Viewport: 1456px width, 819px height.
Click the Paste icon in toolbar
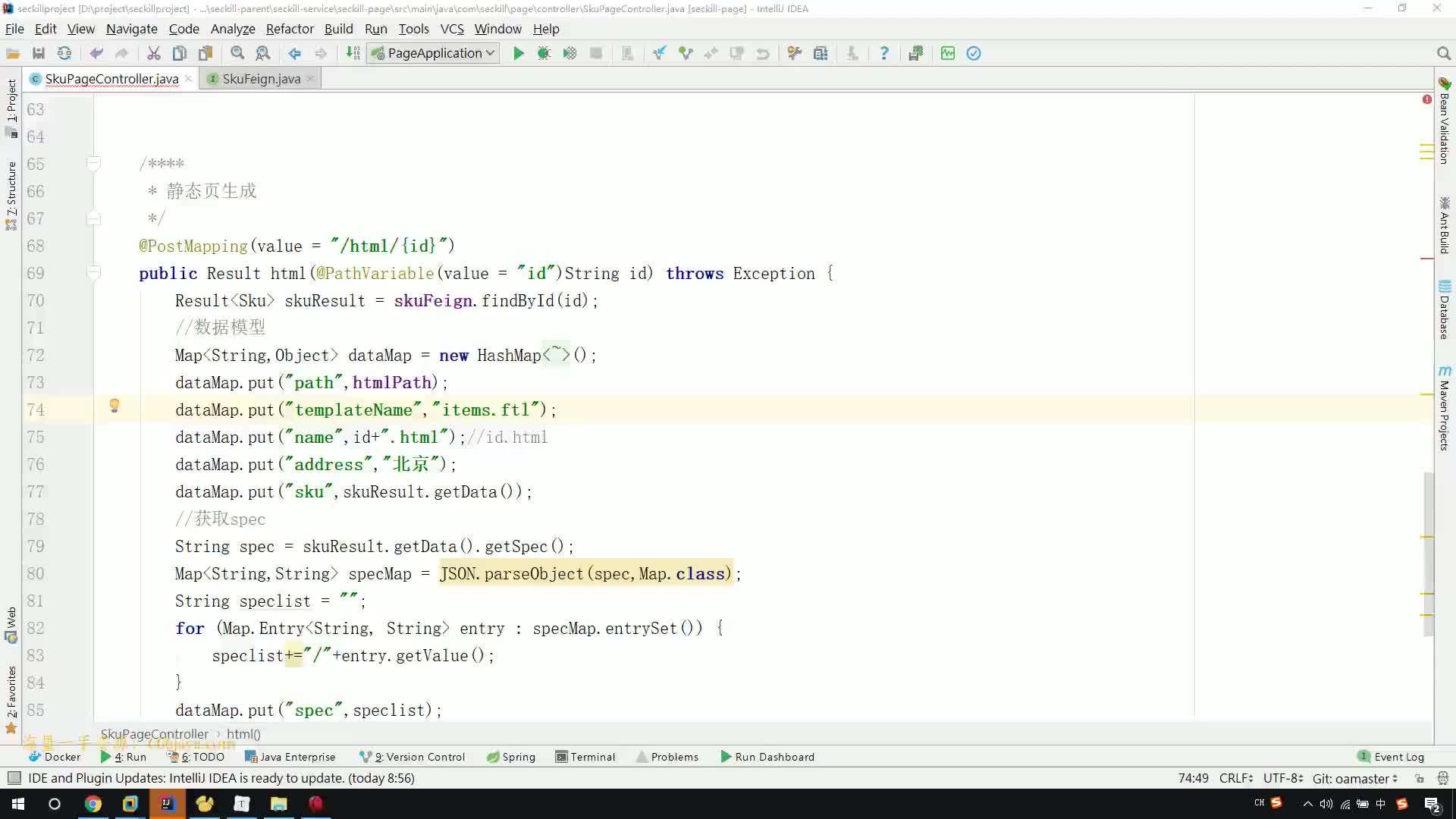click(206, 53)
